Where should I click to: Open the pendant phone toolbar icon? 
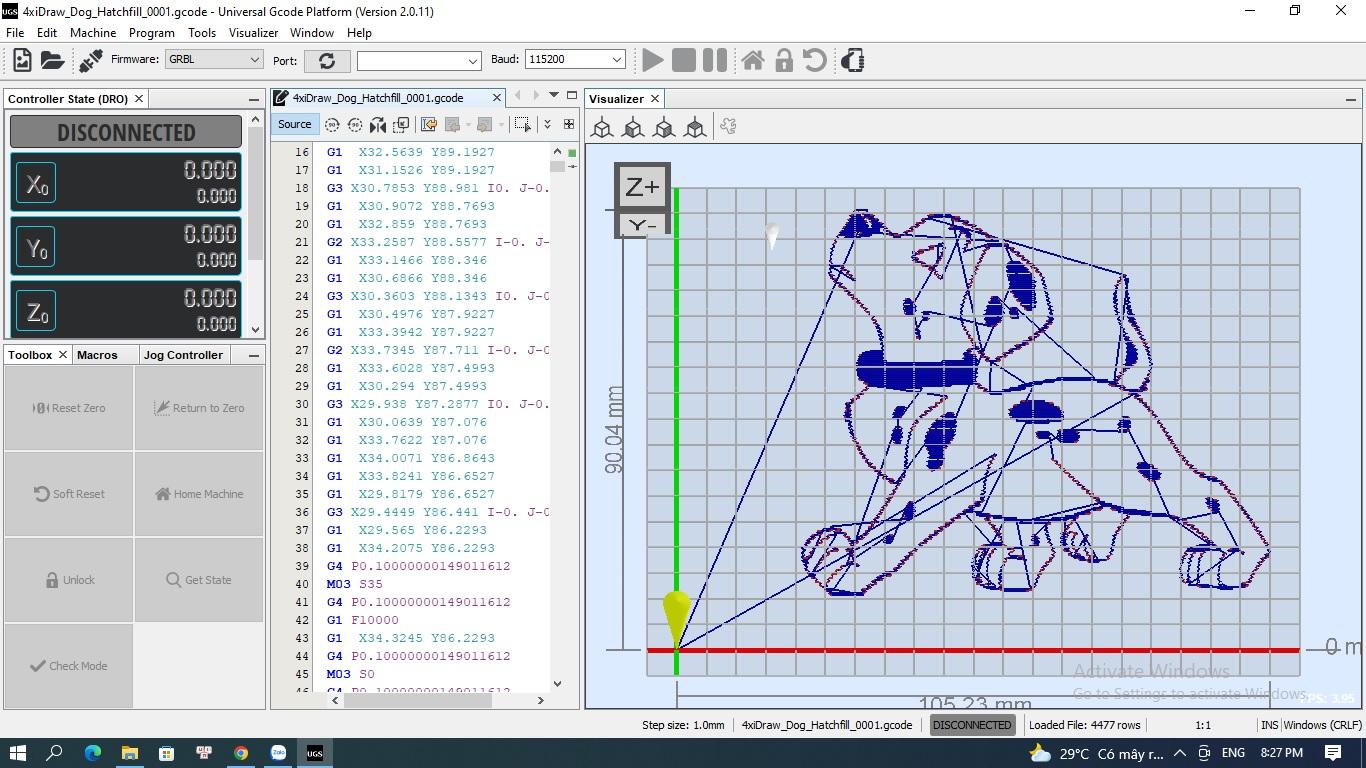[852, 61]
